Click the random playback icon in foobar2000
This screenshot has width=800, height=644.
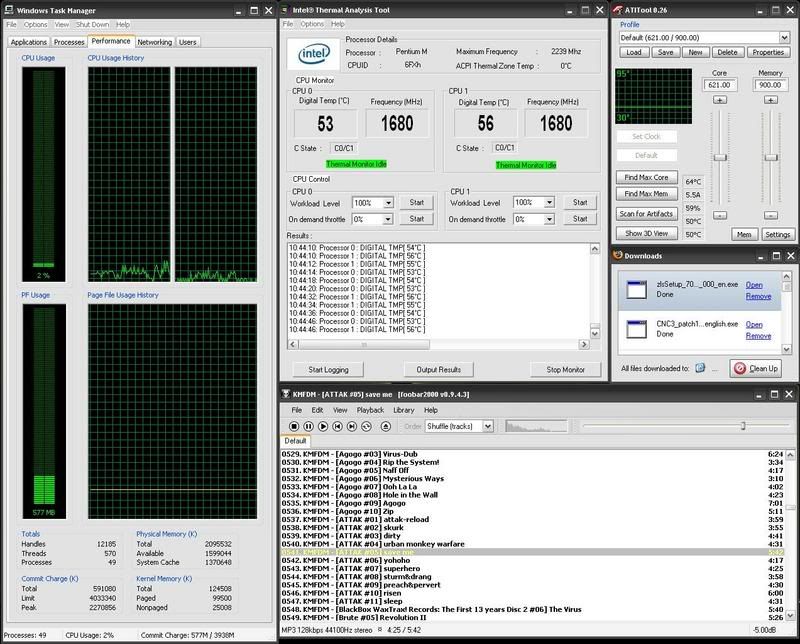tap(366, 426)
